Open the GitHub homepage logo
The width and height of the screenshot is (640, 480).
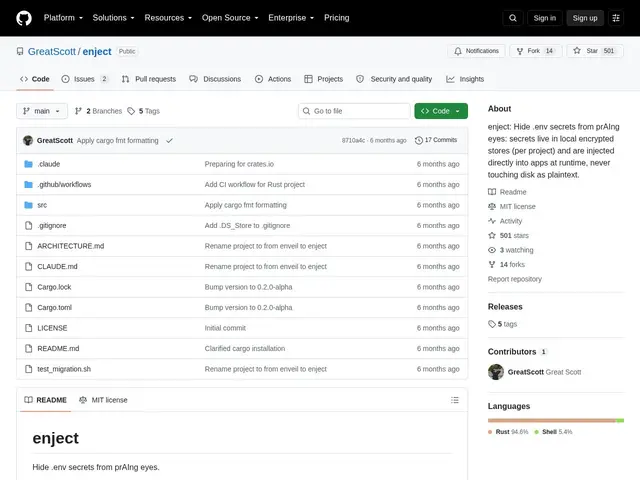(24, 18)
